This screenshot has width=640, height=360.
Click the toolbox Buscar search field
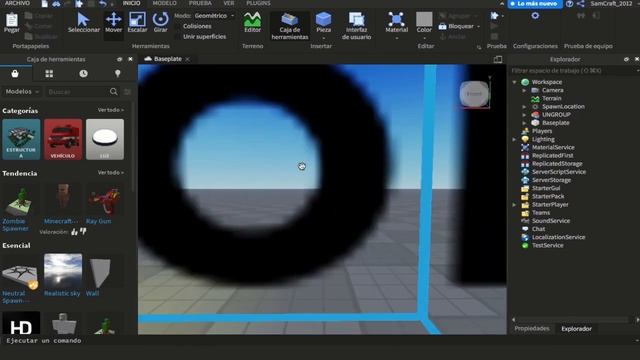(77, 92)
